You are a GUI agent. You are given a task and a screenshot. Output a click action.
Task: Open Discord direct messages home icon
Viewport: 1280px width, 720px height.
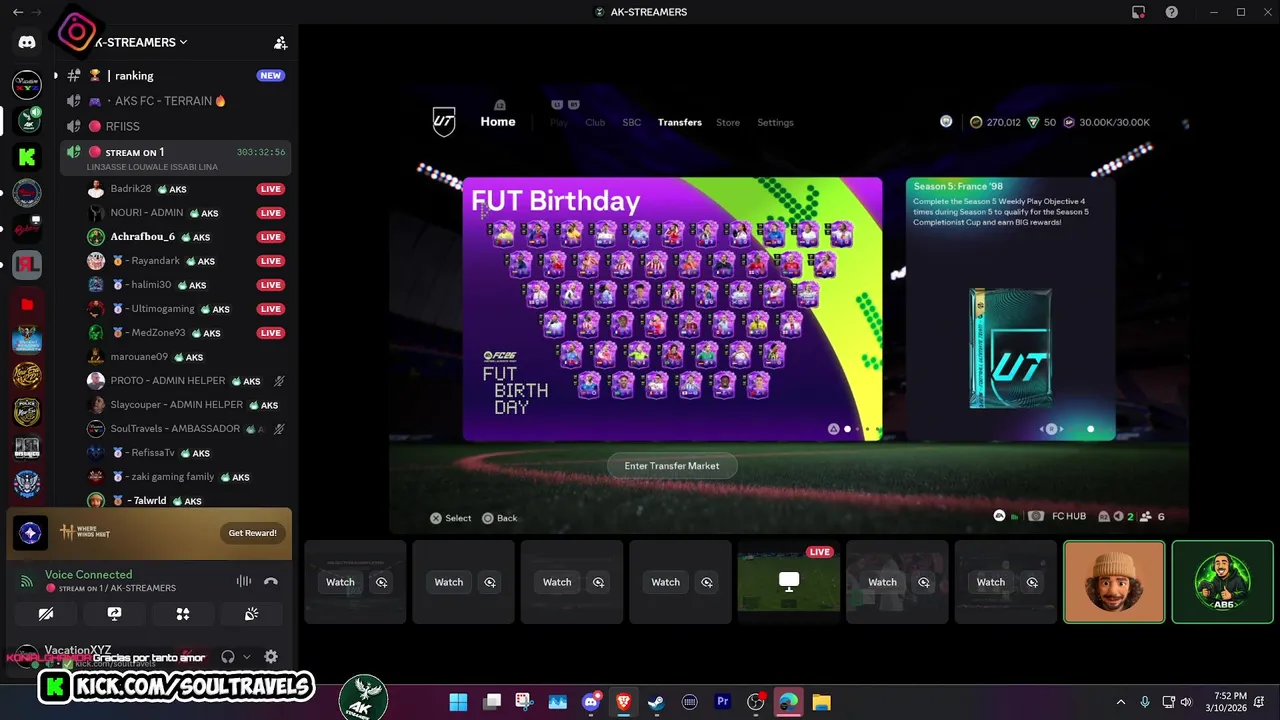[x=27, y=42]
